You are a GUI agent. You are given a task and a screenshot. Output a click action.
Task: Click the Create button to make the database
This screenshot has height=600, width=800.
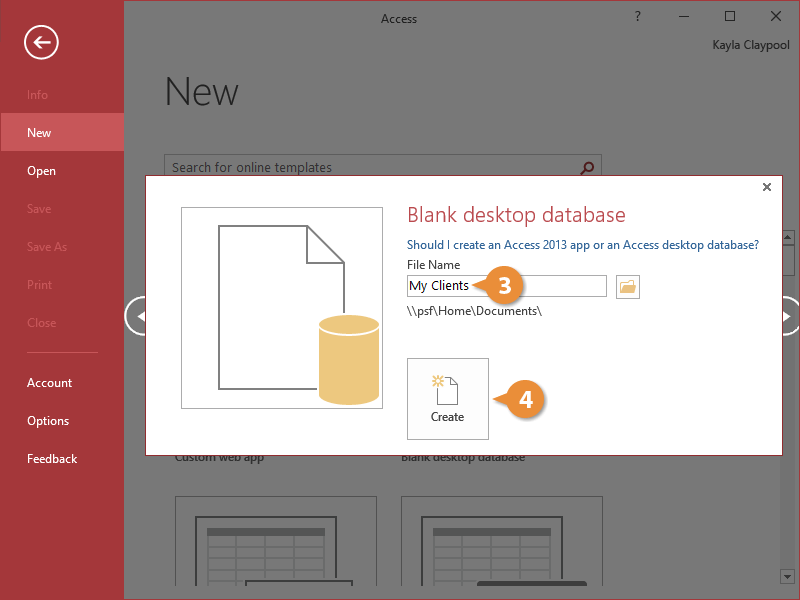pos(448,398)
